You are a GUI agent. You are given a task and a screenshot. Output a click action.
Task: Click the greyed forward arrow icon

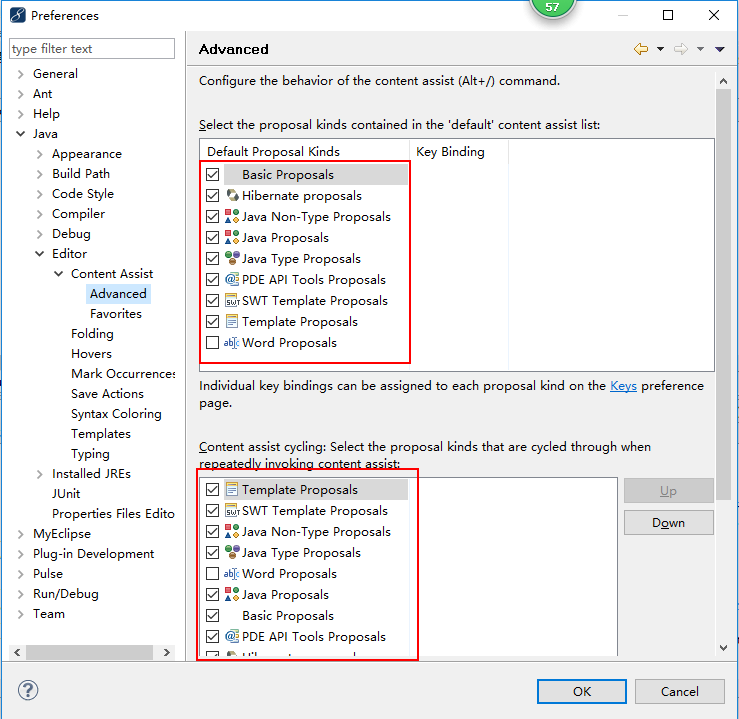681,49
